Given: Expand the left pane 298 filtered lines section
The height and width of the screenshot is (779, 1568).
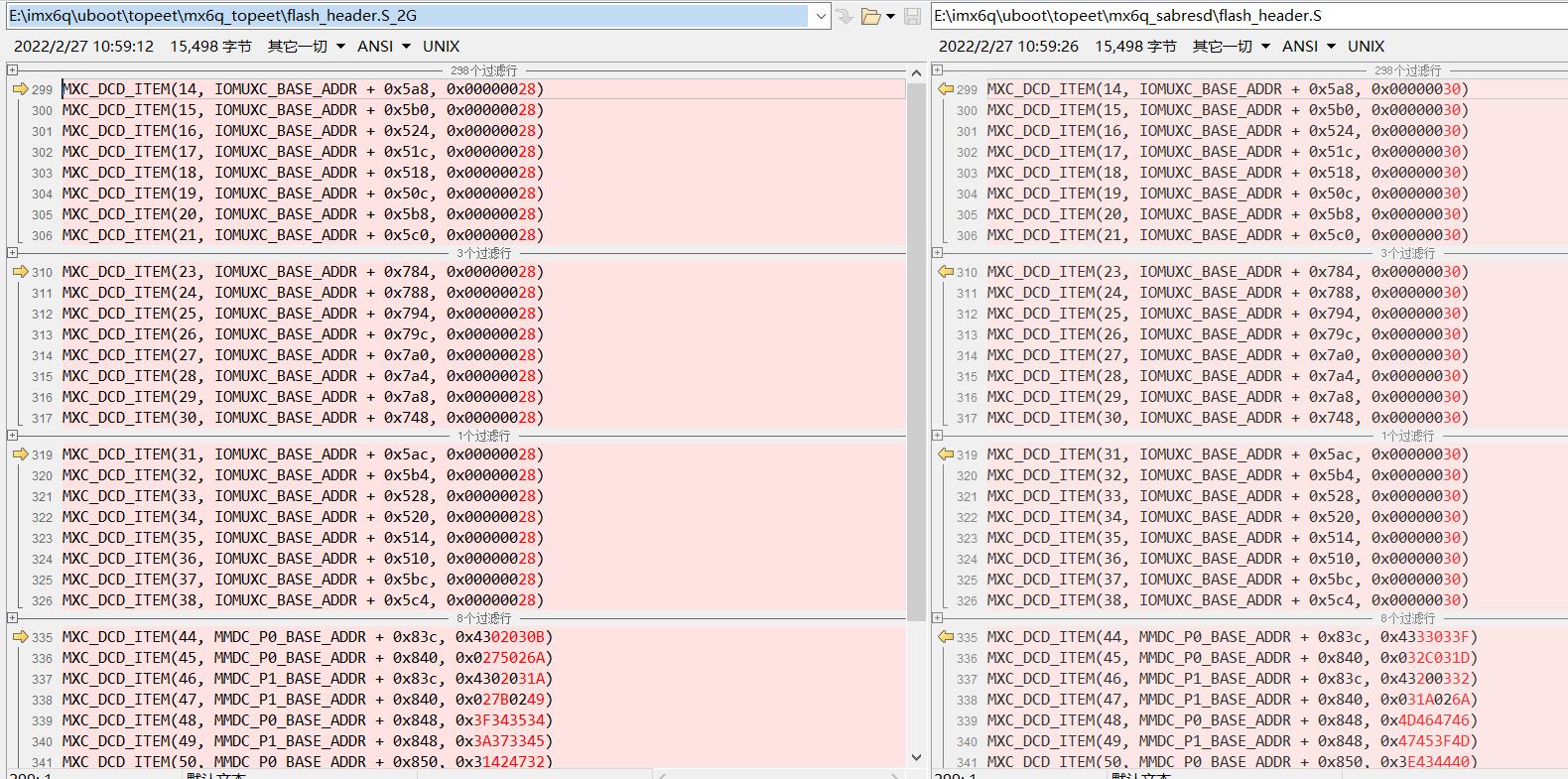Looking at the screenshot, I should point(12,69).
